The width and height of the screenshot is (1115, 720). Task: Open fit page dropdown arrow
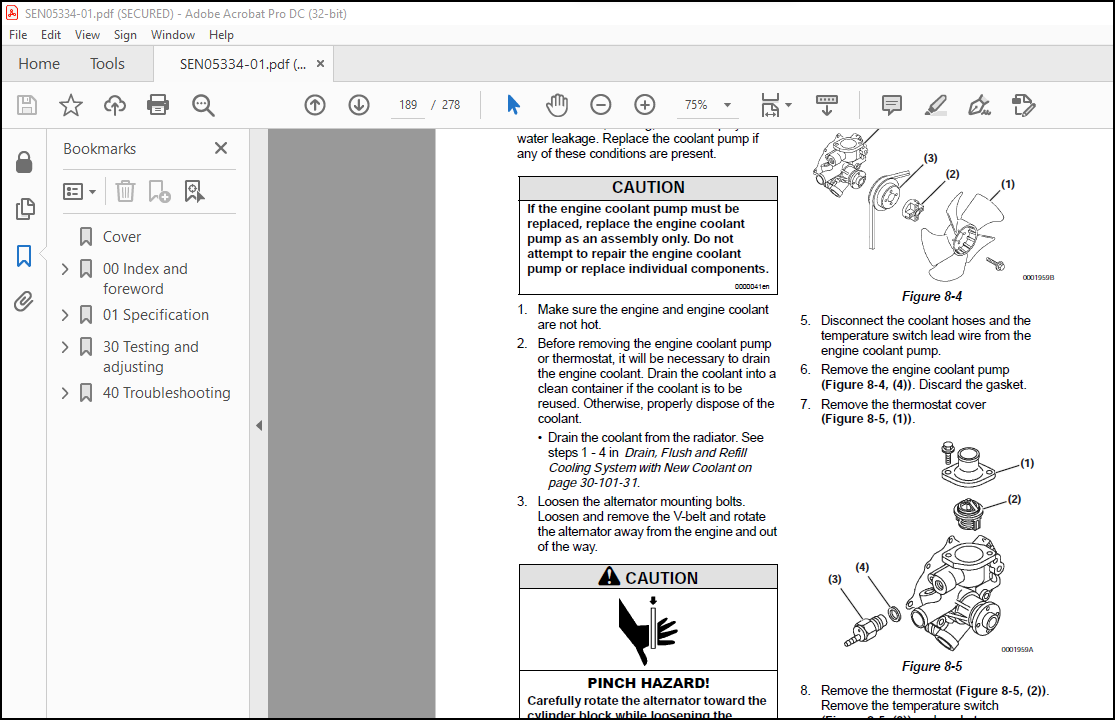[788, 105]
